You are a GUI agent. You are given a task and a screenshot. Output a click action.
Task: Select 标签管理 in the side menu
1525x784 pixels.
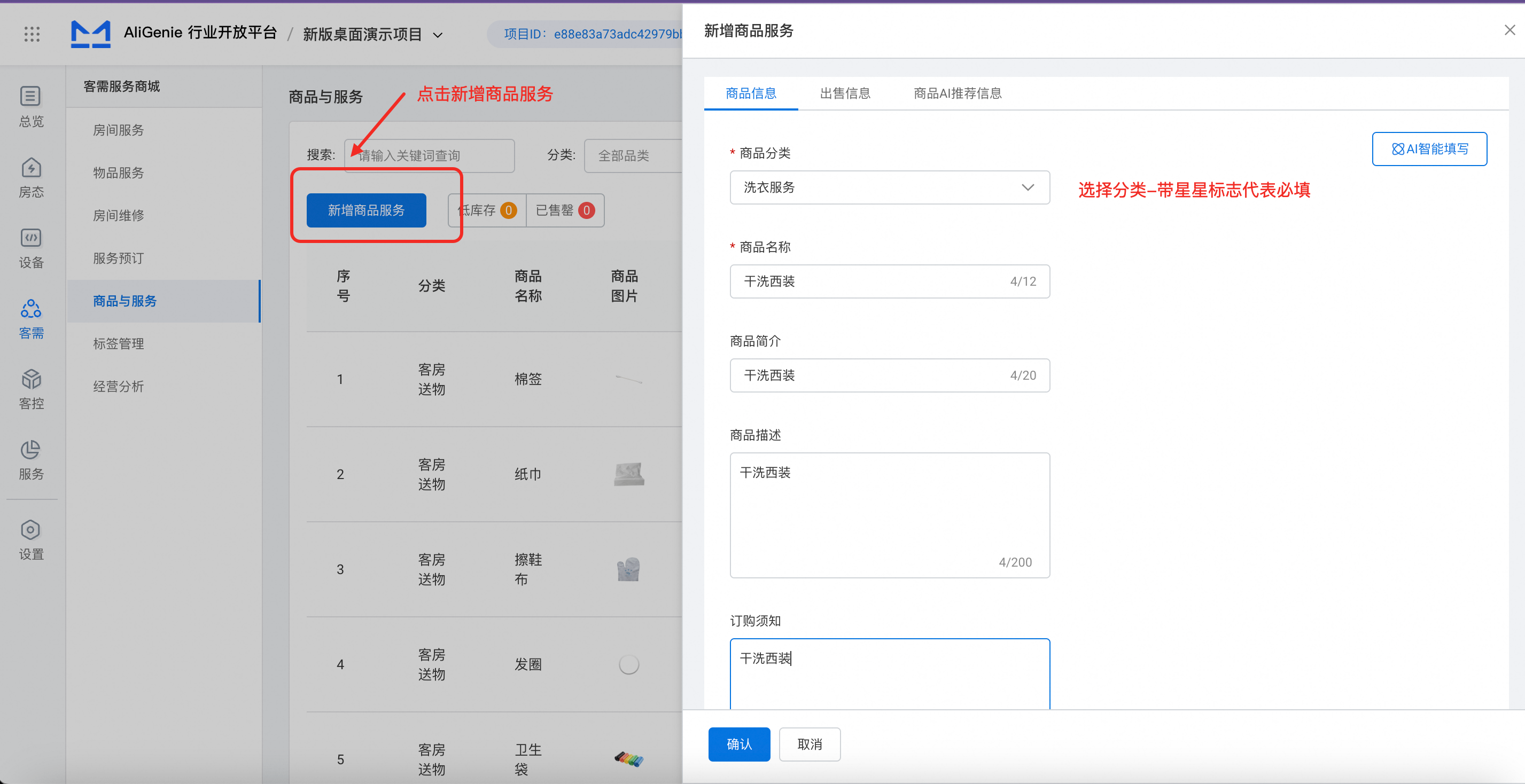point(119,344)
